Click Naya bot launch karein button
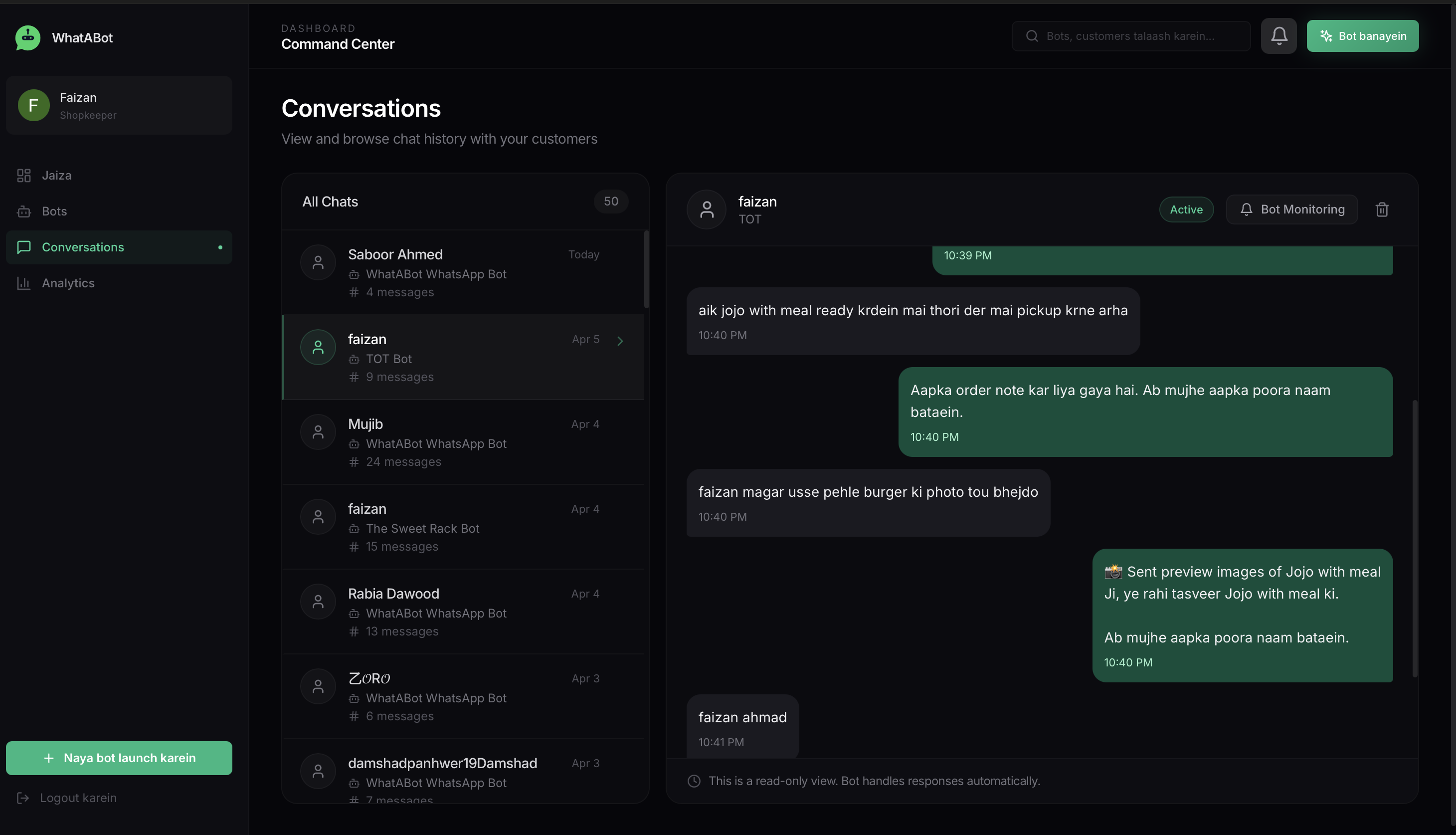The width and height of the screenshot is (1456, 835). click(119, 758)
